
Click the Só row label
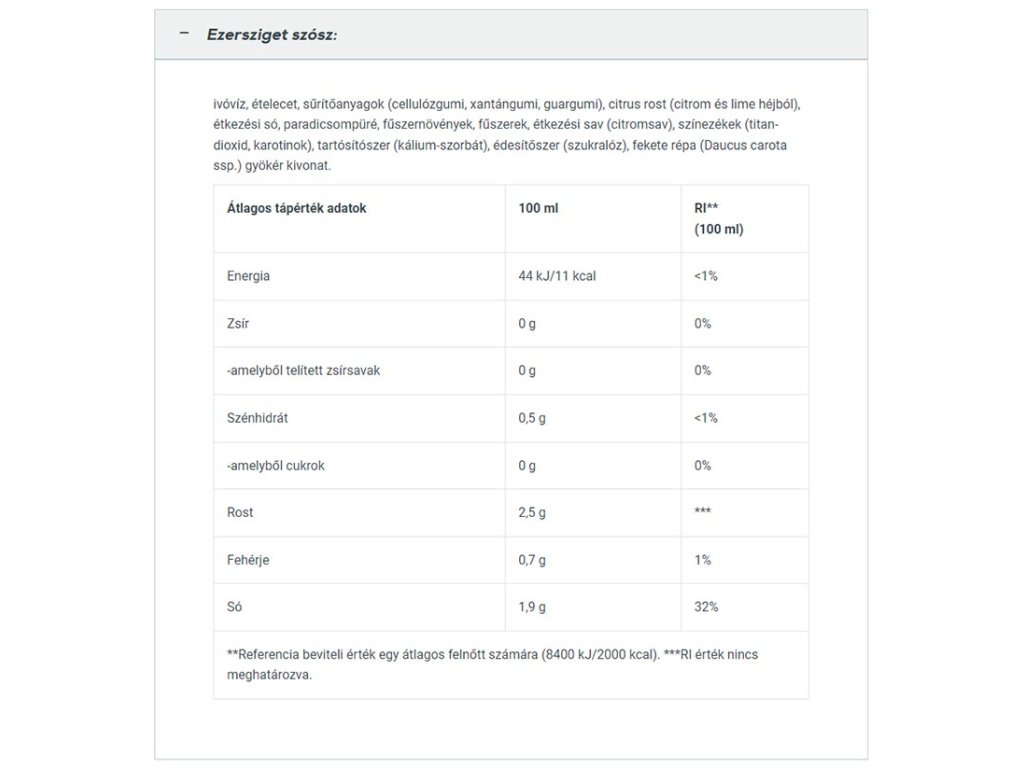tap(234, 607)
